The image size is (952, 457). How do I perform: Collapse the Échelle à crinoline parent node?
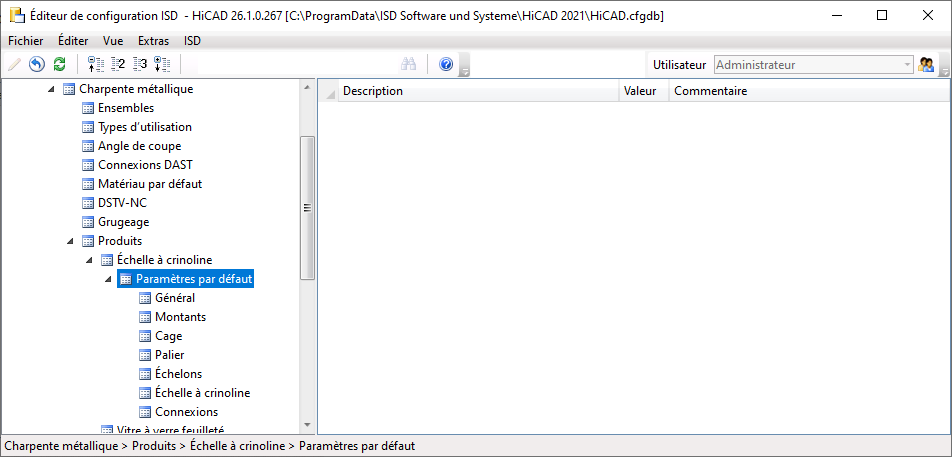[x=89, y=260]
